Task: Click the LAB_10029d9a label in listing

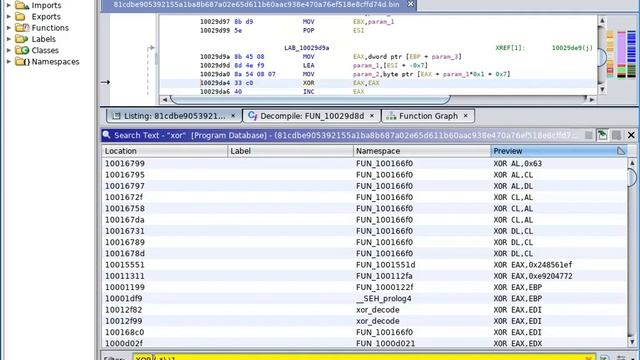Action: point(307,48)
